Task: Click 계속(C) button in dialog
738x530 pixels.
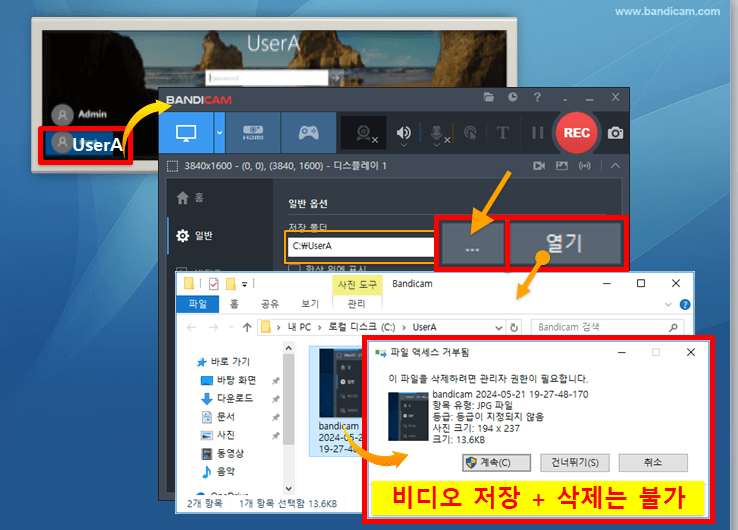Action: [496, 463]
